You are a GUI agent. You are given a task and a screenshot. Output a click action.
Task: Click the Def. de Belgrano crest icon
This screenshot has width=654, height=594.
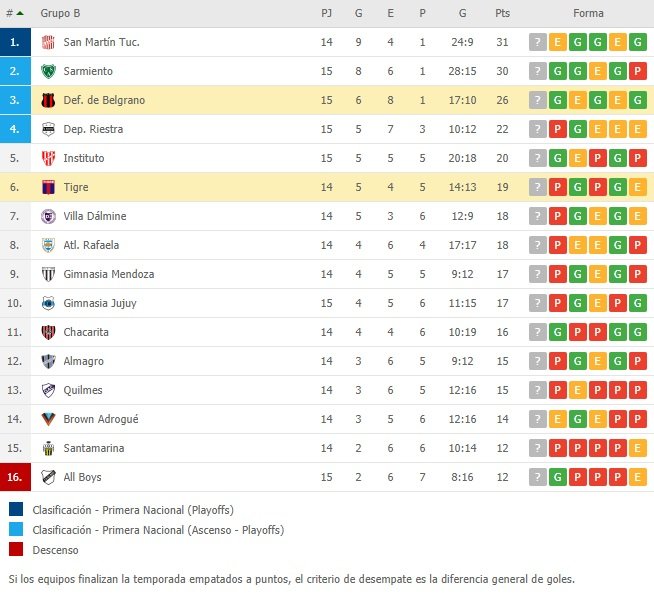48,100
